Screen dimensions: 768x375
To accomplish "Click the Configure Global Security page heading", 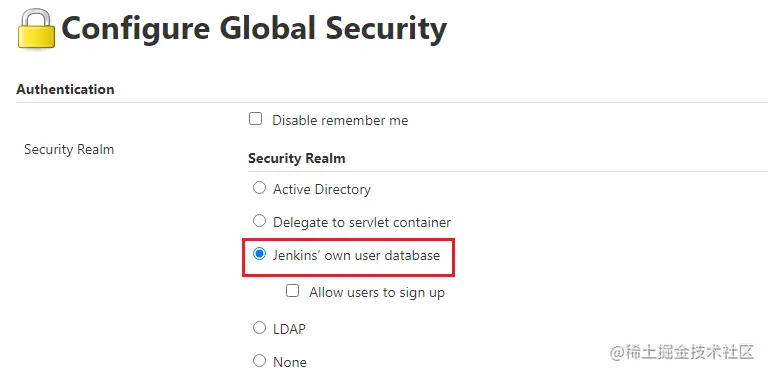I will [x=254, y=28].
